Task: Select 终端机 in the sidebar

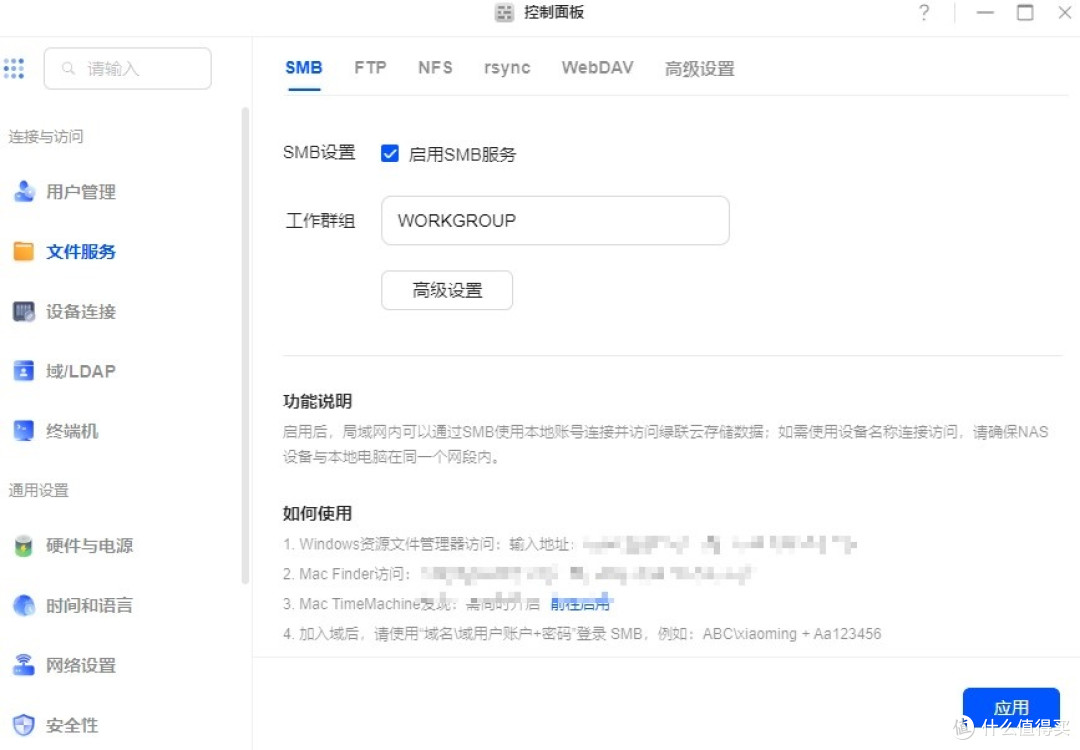Action: [x=72, y=431]
